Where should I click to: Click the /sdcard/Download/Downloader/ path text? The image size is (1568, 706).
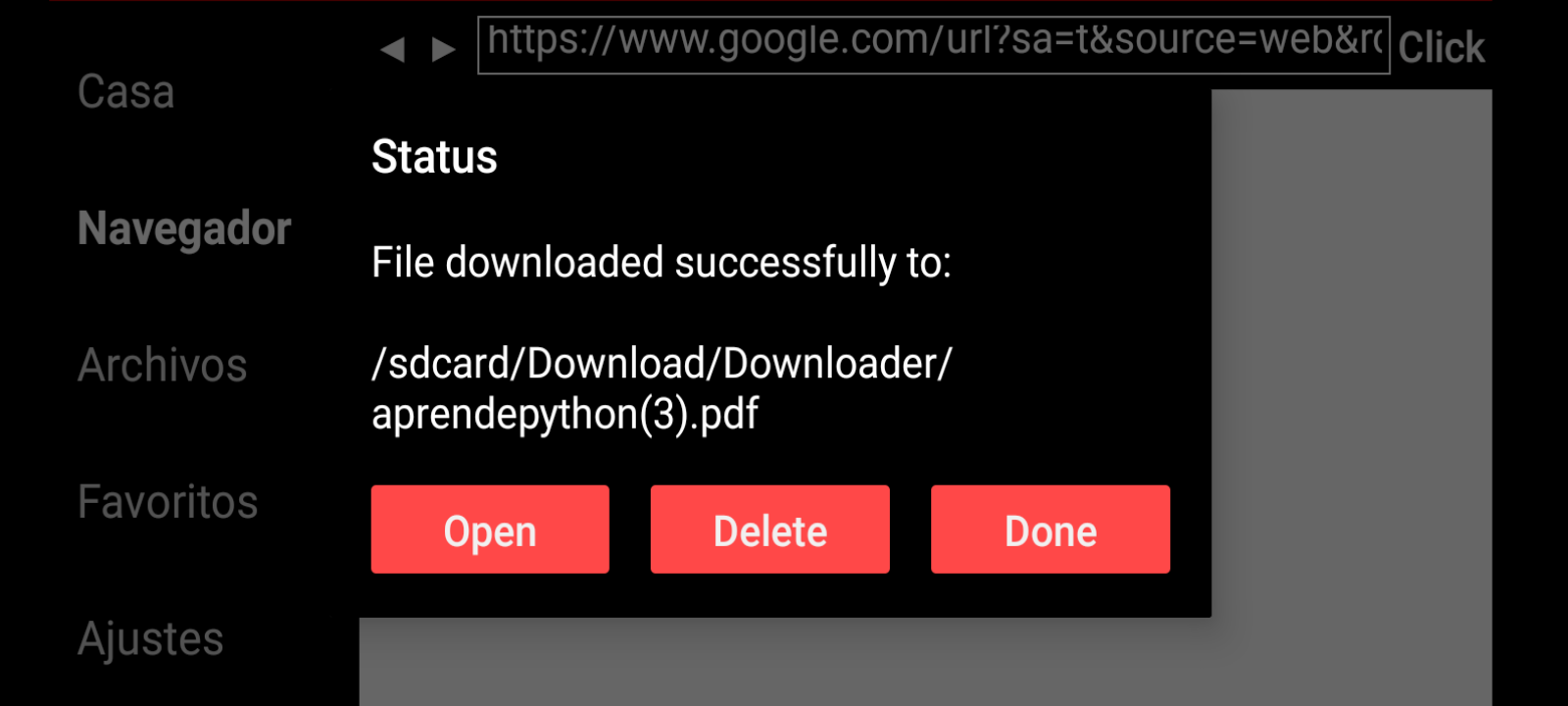coord(661,364)
